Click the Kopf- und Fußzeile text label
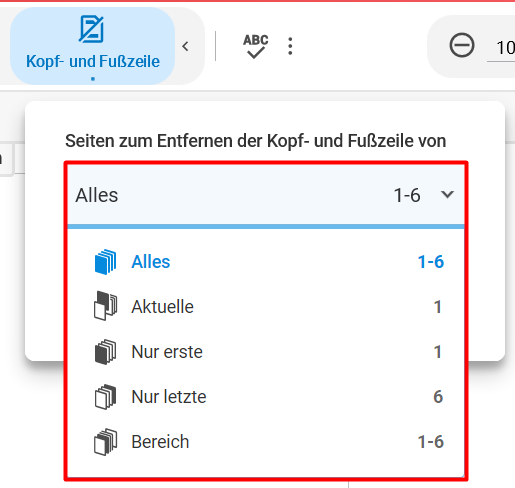 tap(93, 62)
